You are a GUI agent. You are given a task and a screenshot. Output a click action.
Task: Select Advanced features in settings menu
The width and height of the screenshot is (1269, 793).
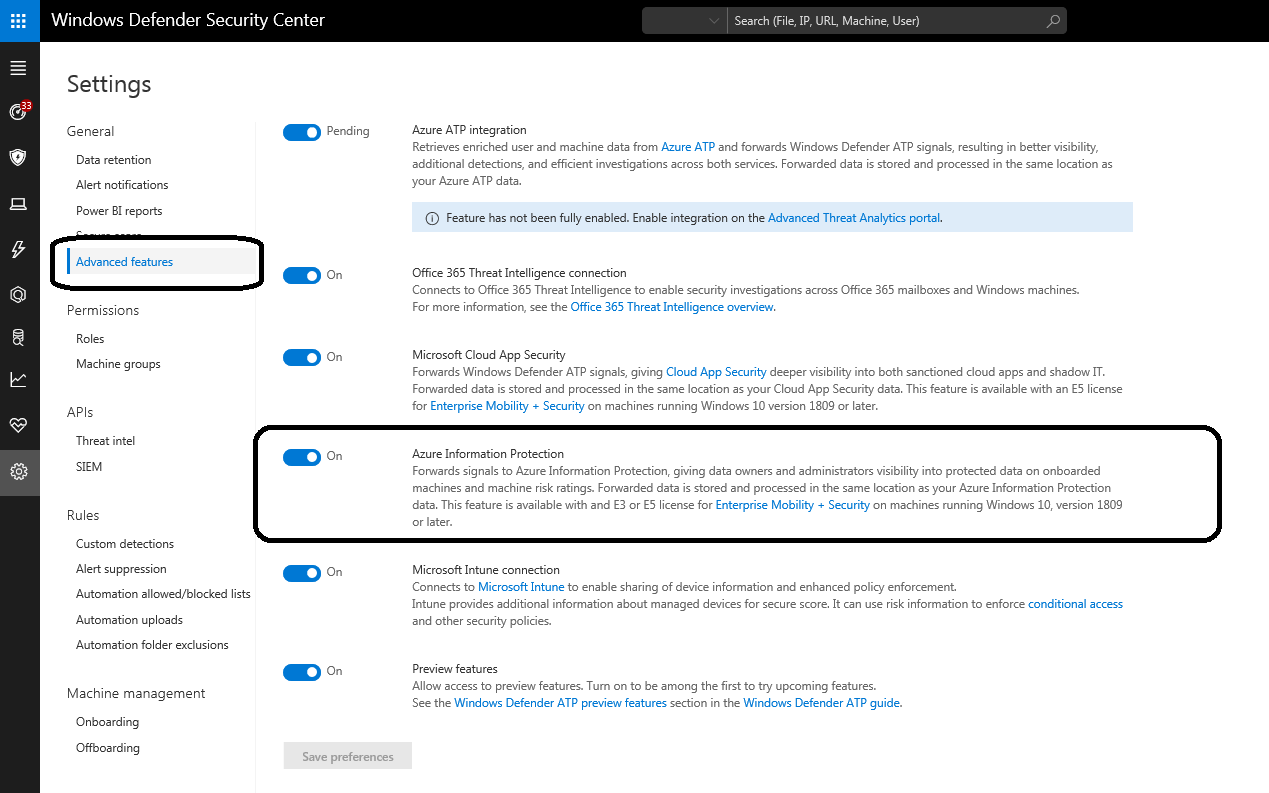(125, 262)
